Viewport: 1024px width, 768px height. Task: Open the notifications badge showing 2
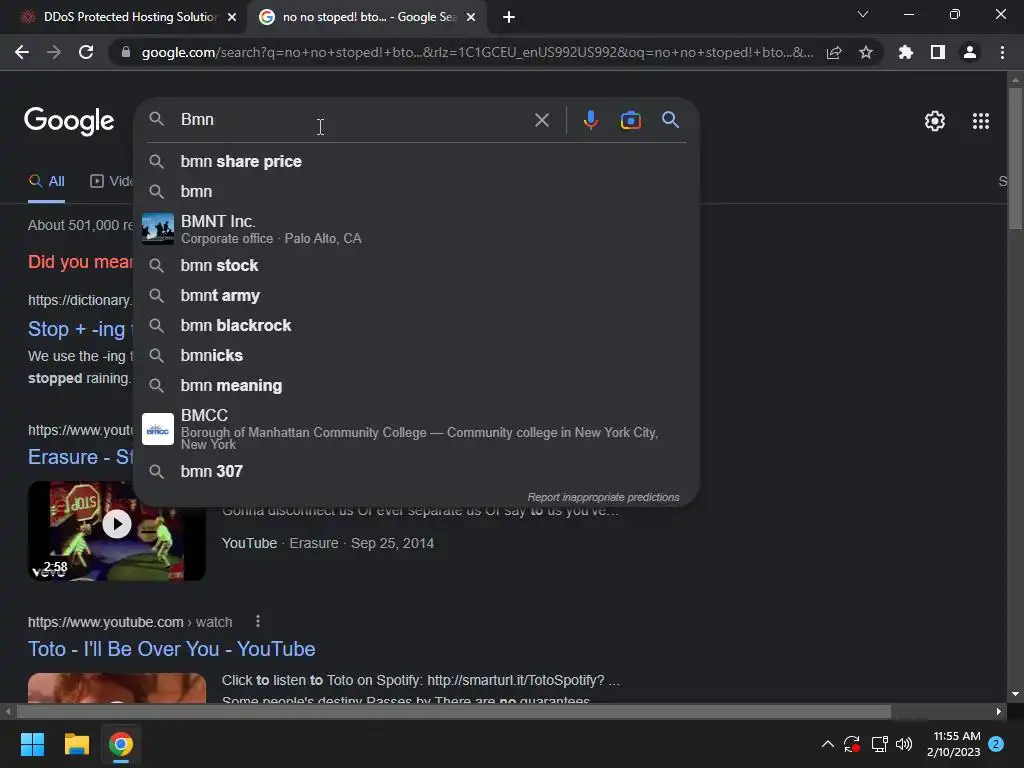point(996,744)
